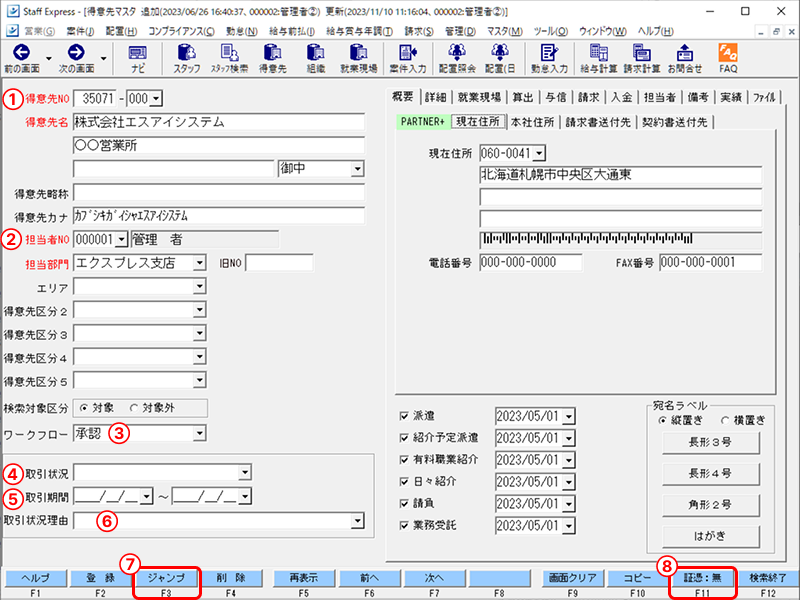Open the FAQ icon in the toolbar
The width and height of the screenshot is (800, 600).
click(x=727, y=57)
